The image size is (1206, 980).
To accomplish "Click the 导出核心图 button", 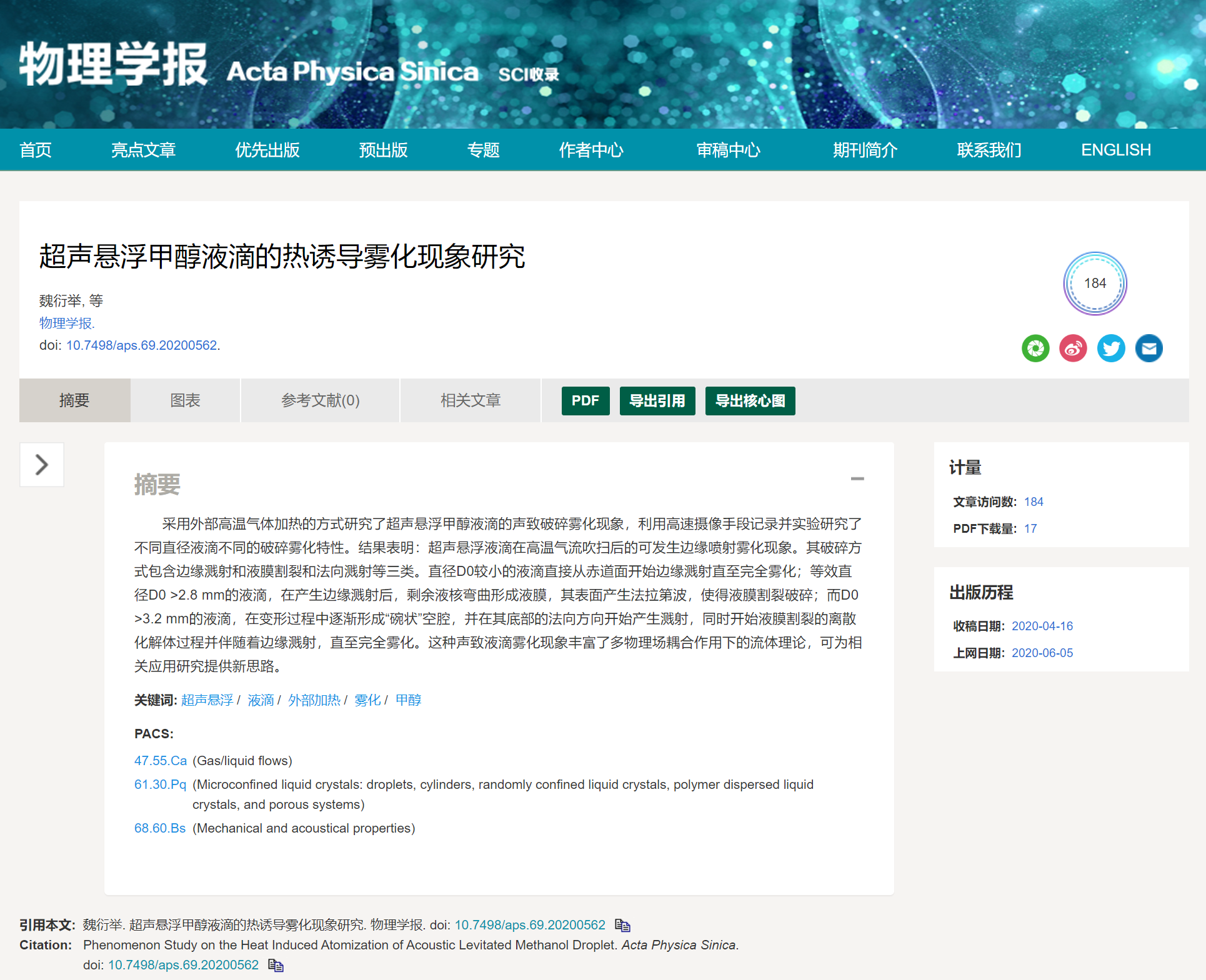I will pos(750,400).
